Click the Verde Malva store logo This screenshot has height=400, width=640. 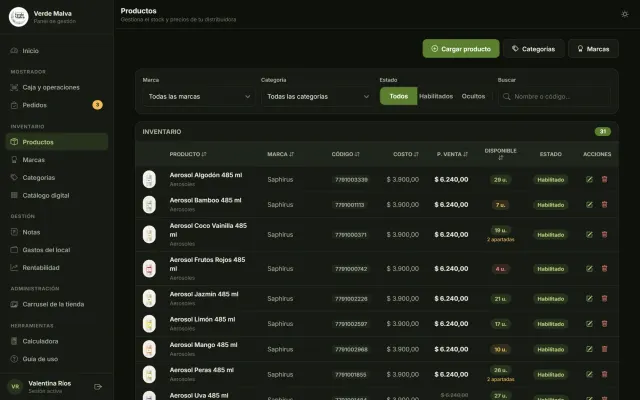[19, 17]
